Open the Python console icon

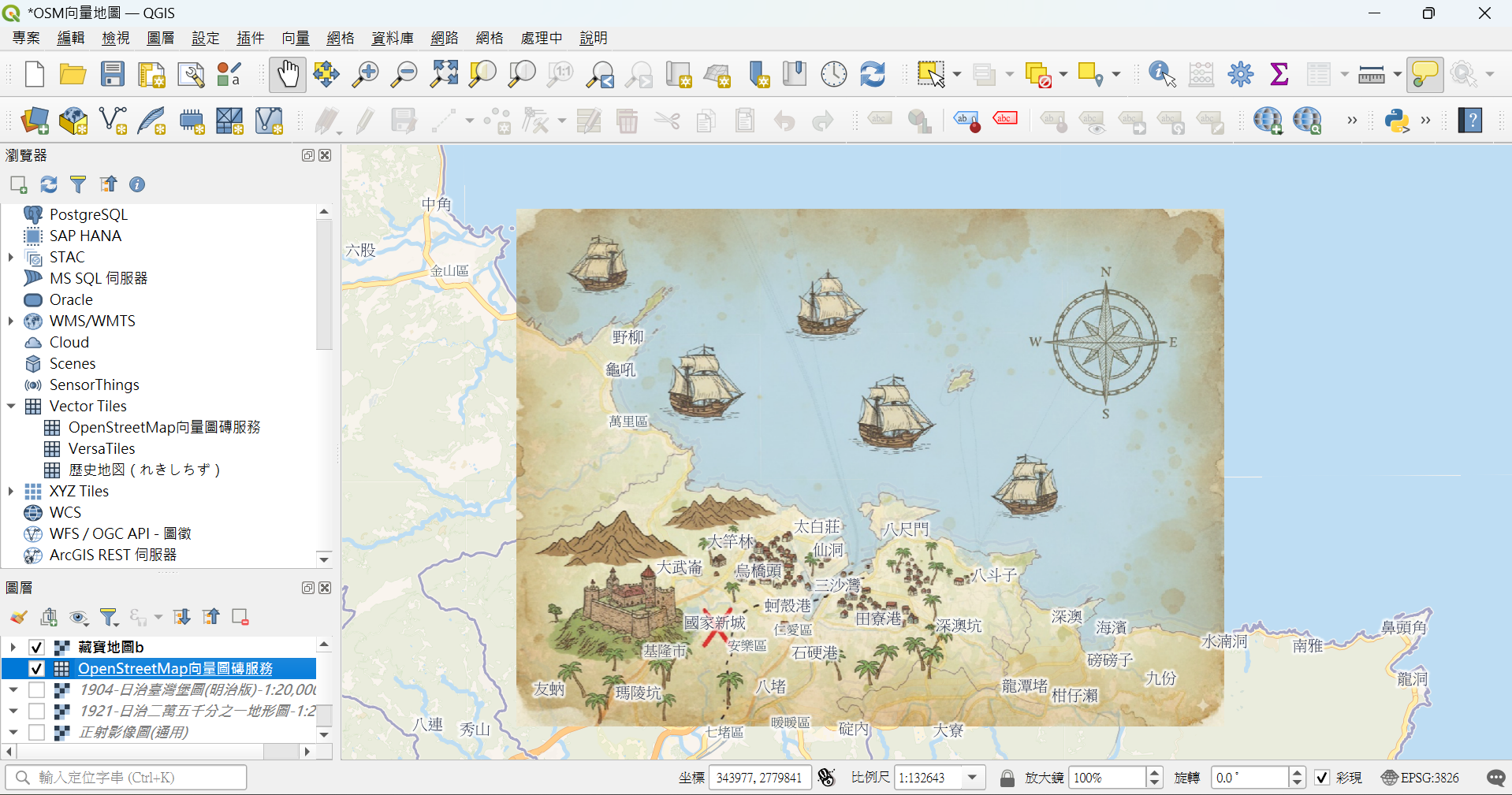point(1397,121)
